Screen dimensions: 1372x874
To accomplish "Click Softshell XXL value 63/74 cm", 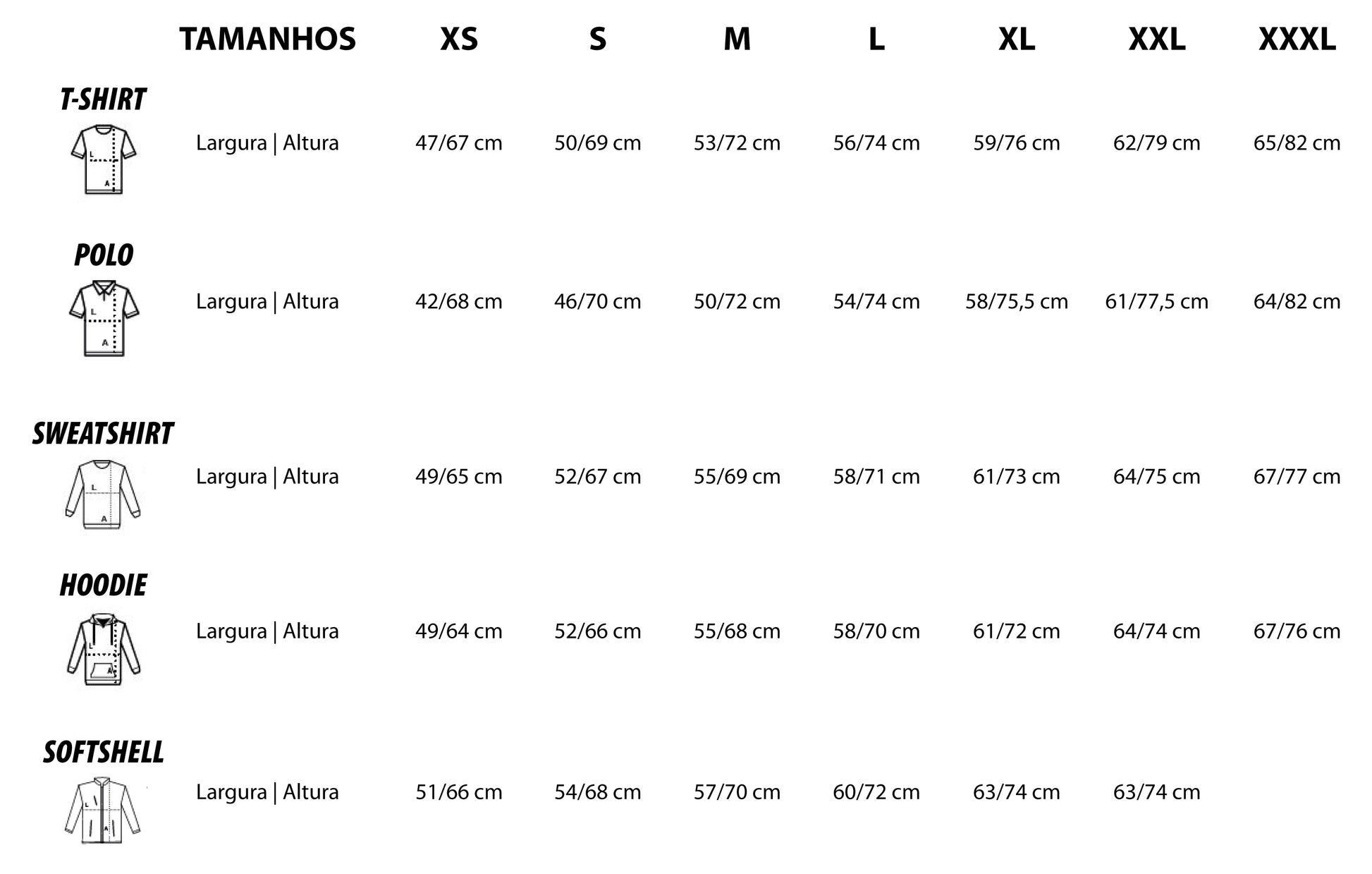I will click(1156, 792).
